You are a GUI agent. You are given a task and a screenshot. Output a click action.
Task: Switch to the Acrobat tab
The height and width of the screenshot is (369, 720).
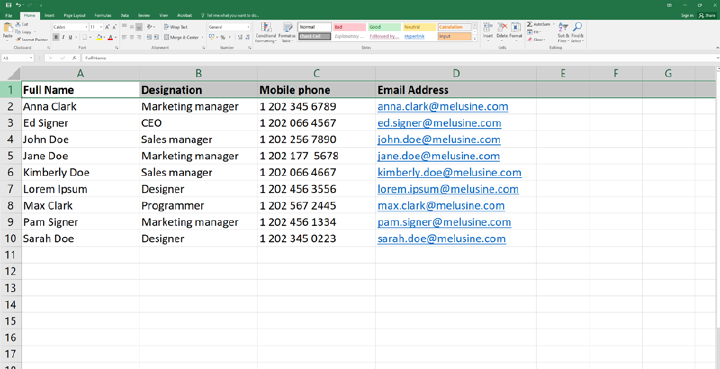point(185,16)
